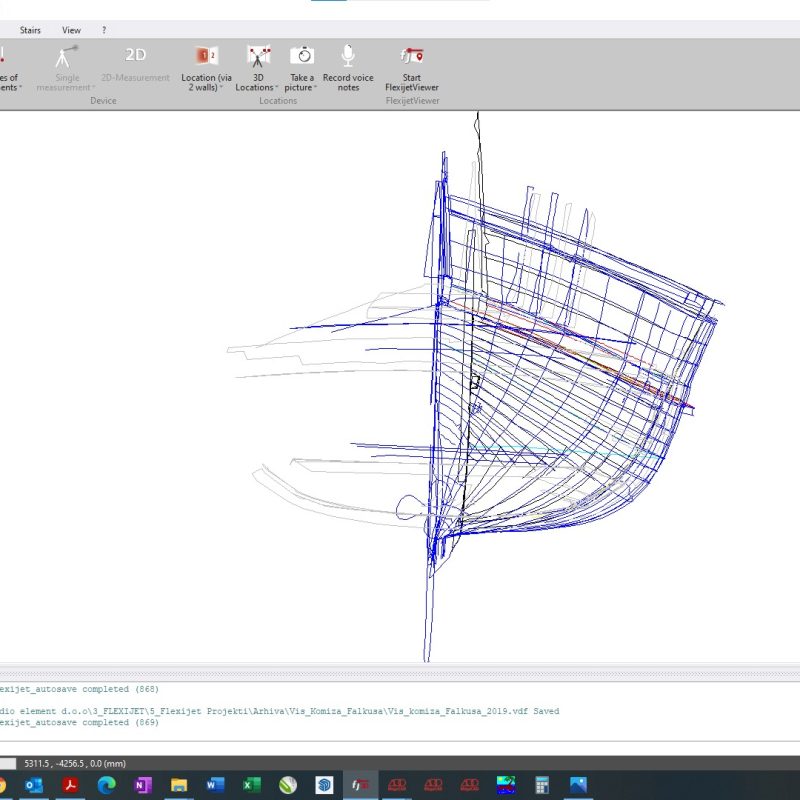This screenshot has width=800, height=800.
Task: Open Outlook from the taskbar
Action: (33, 785)
